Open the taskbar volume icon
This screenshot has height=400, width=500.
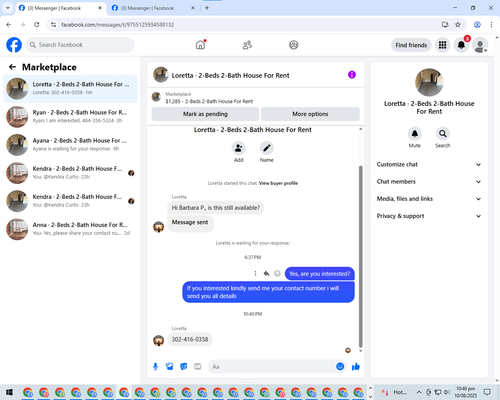[447, 392]
